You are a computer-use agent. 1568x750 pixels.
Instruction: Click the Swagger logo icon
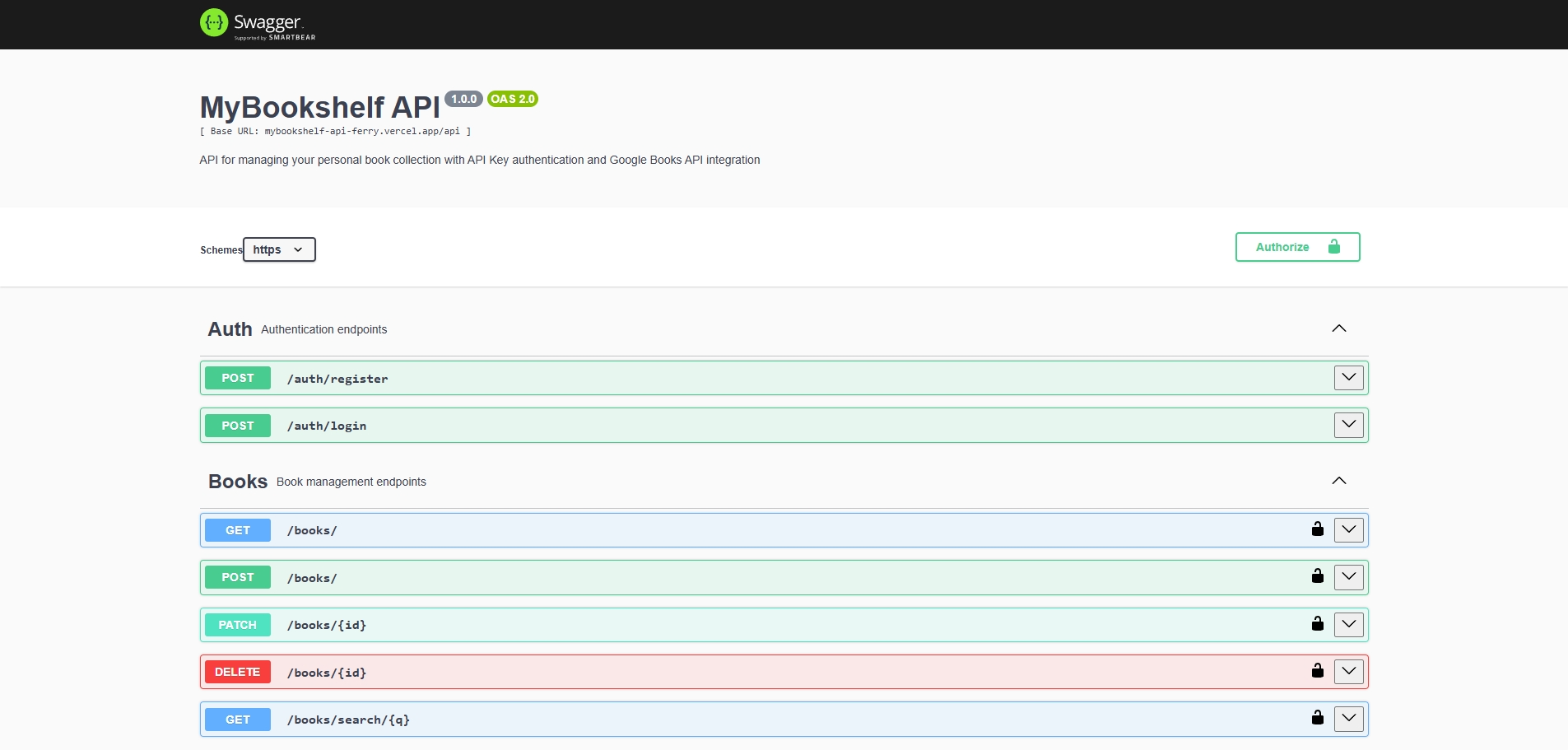pyautogui.click(x=214, y=22)
